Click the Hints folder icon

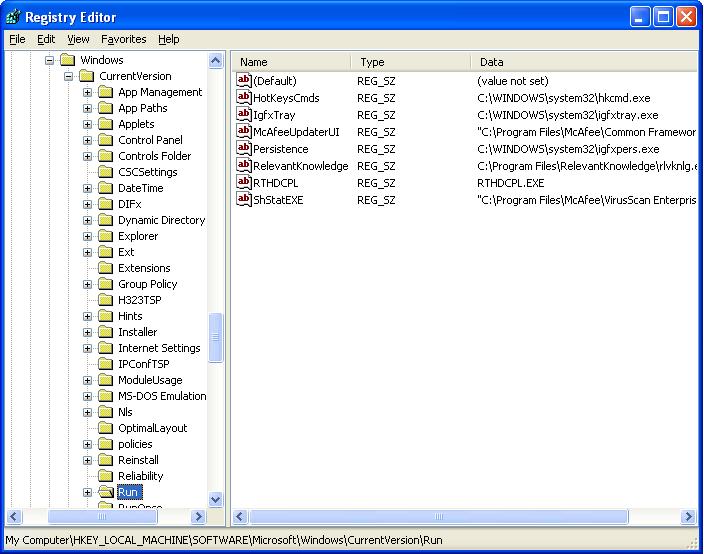tap(106, 316)
